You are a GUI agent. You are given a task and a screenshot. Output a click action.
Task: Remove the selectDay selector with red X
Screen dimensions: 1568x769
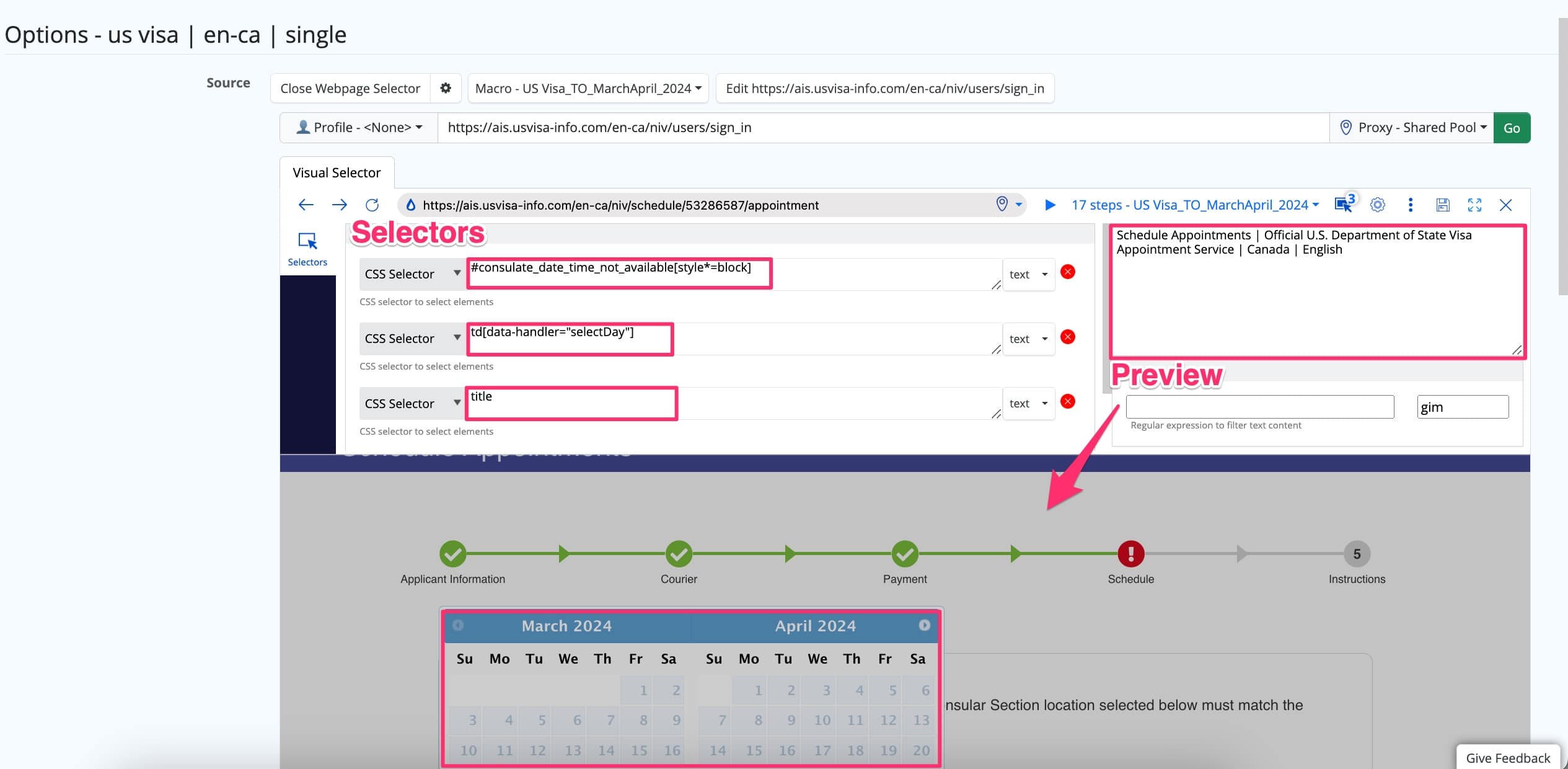pos(1067,337)
